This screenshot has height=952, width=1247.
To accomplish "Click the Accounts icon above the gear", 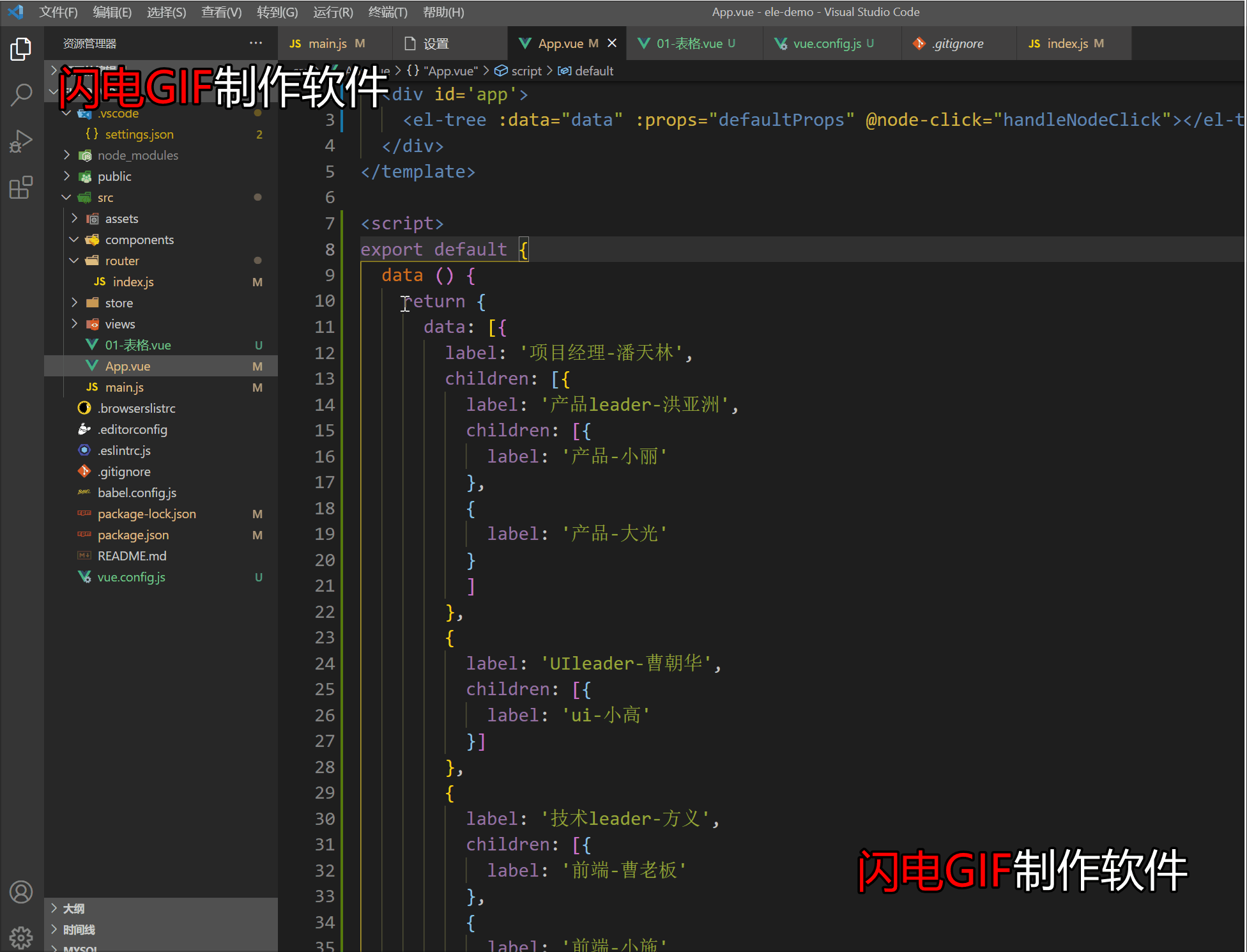I will [21, 892].
